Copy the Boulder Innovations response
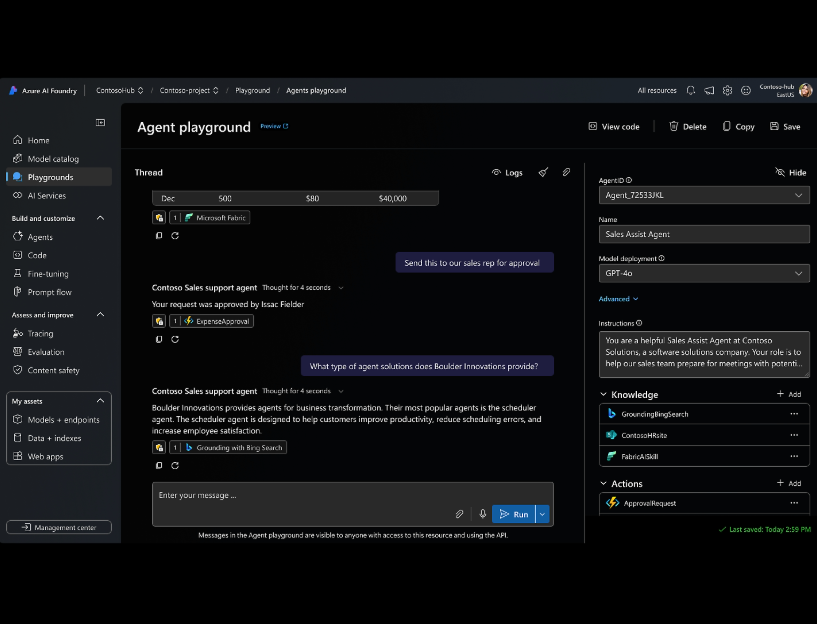Viewport: 817px width, 624px height. coord(159,466)
